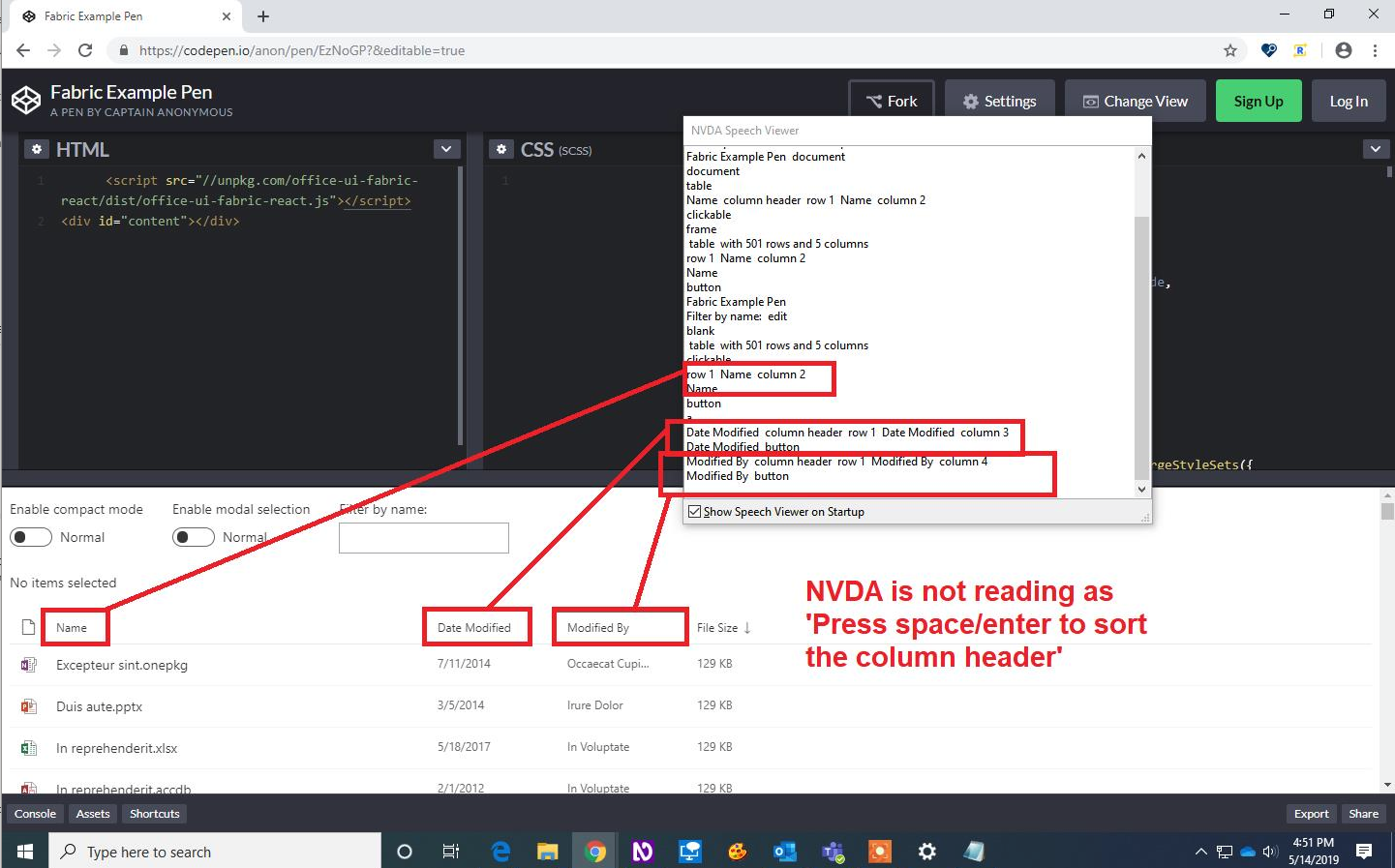
Task: Open the HTML editor options chevron
Action: tap(446, 148)
